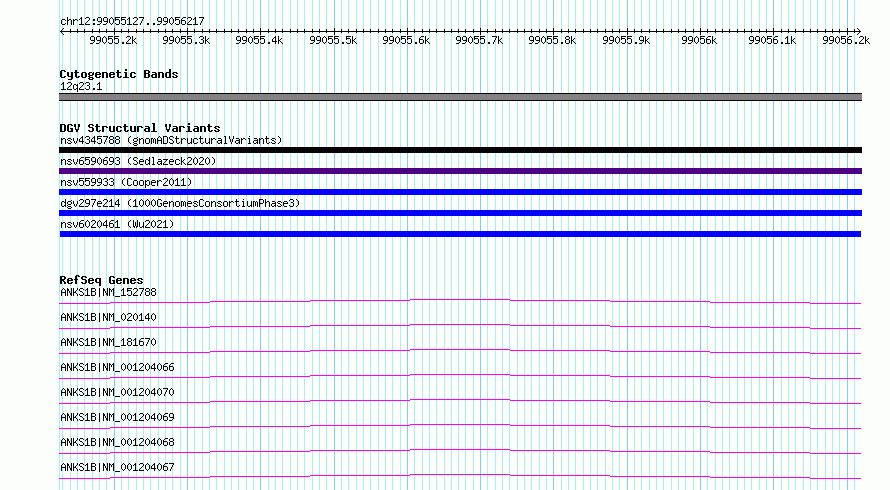Click the nsv6590693 Sedlazeck2020 label
Viewport: 890px width, 490px height.
138,161
